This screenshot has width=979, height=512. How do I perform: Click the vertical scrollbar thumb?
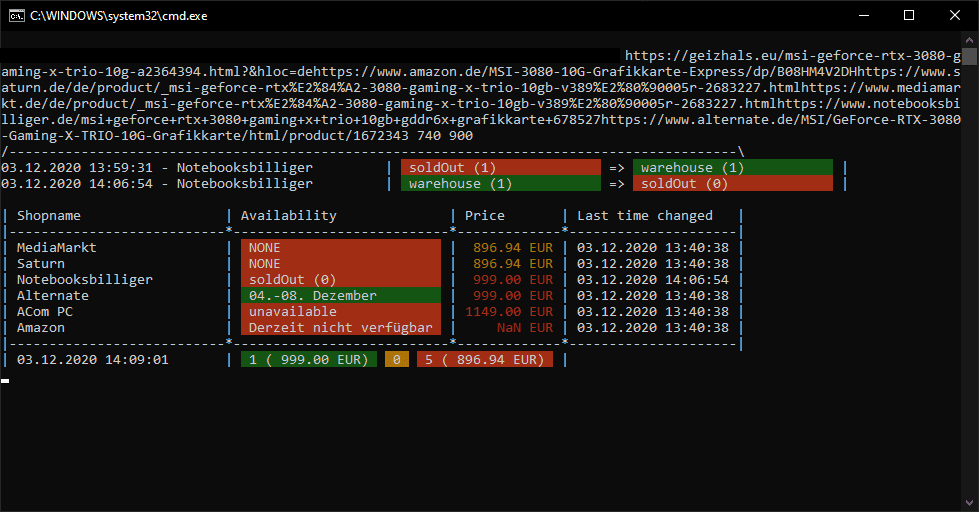tap(970, 56)
